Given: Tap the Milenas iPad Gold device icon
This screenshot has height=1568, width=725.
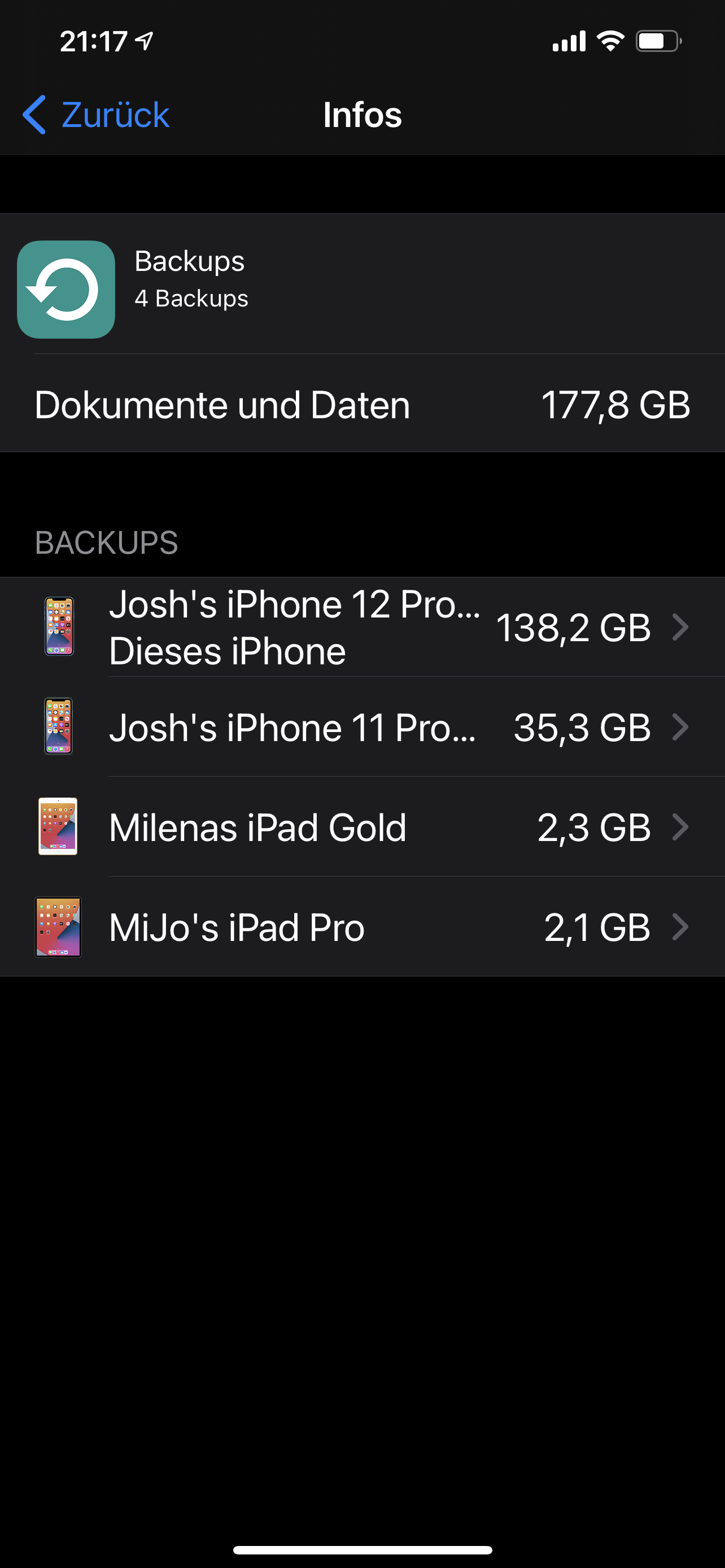Looking at the screenshot, I should coord(58,826).
